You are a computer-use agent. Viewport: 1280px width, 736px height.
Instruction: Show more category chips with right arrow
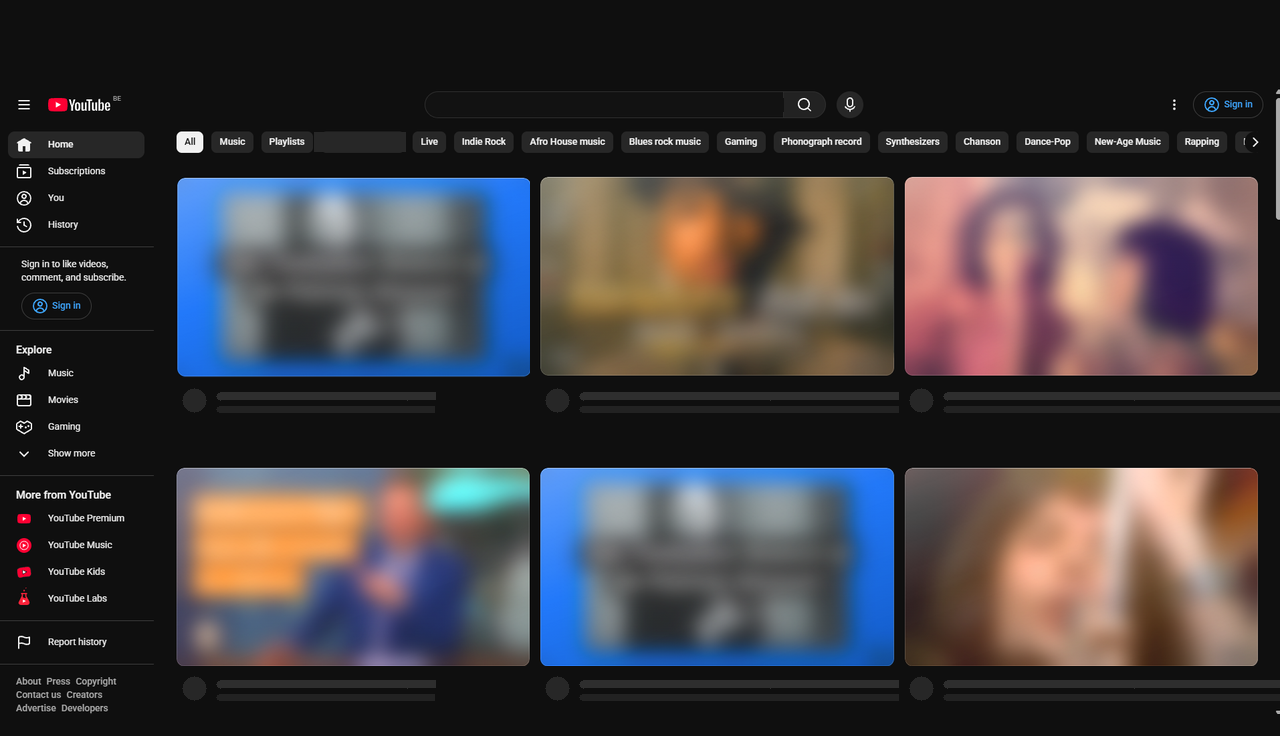(x=1255, y=142)
